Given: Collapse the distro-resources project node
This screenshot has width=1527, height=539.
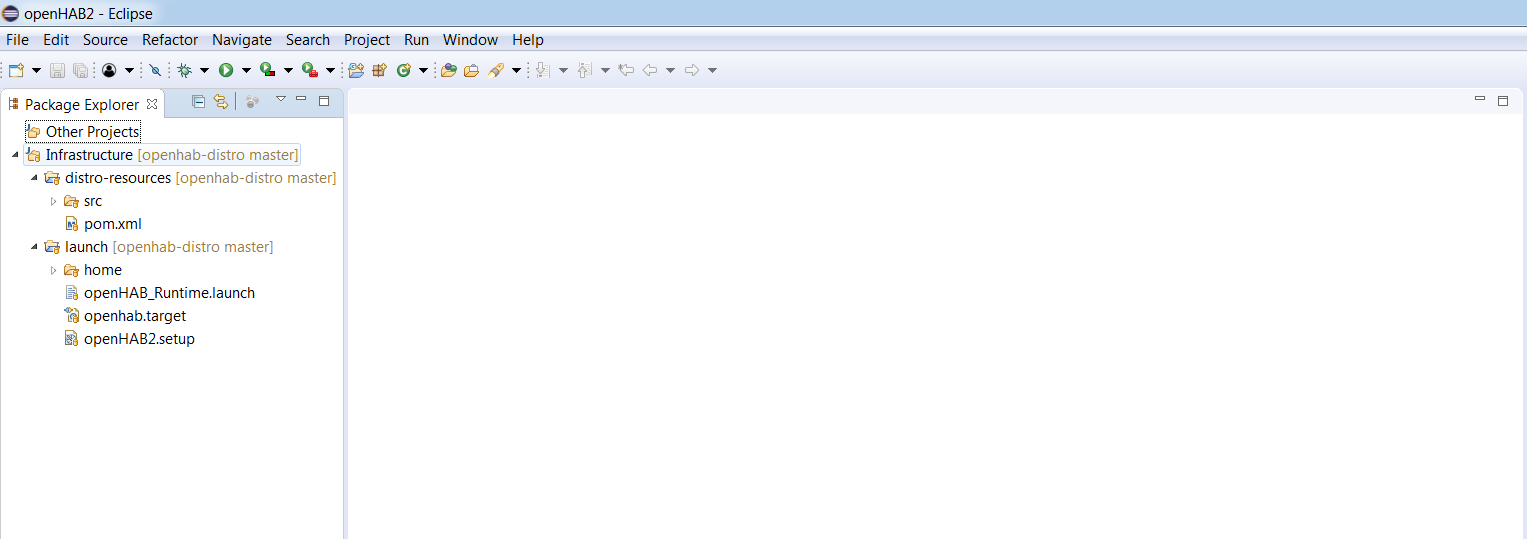Looking at the screenshot, I should click(34, 178).
